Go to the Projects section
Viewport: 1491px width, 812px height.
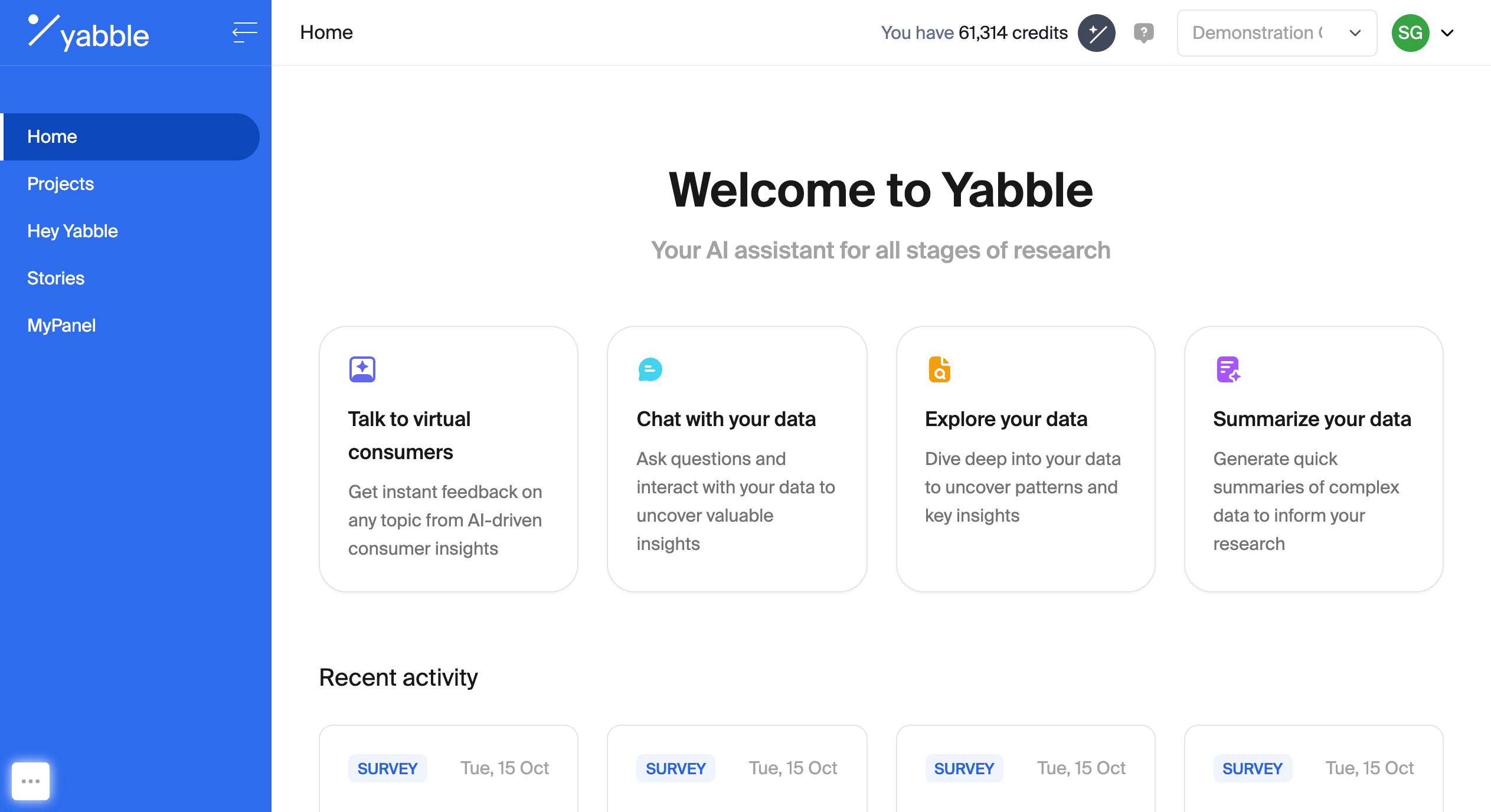point(60,184)
